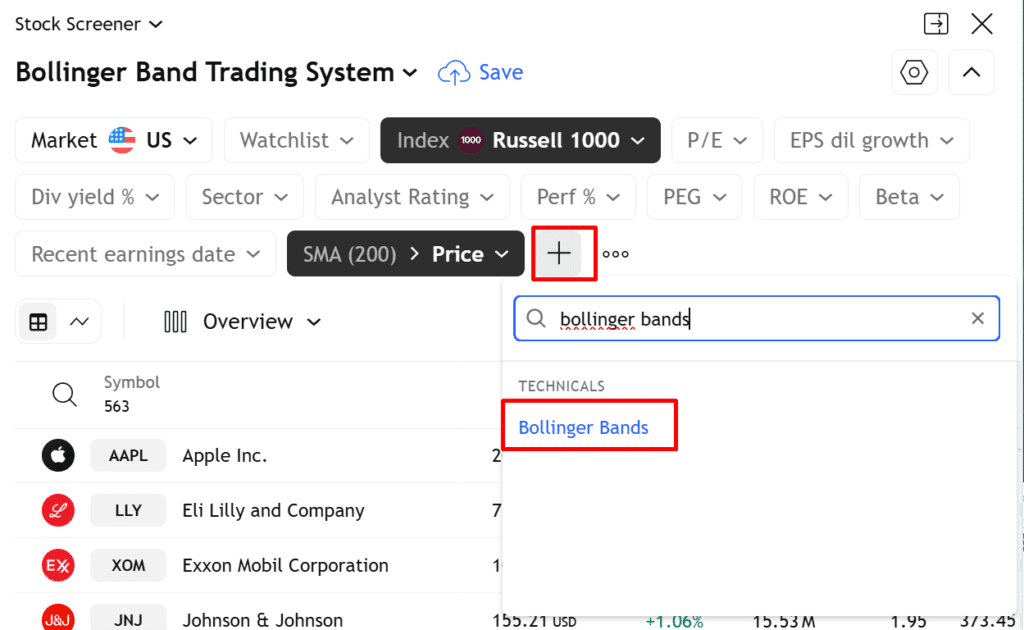The width and height of the screenshot is (1024, 630).
Task: Click into the filter search field
Action: [x=750, y=318]
